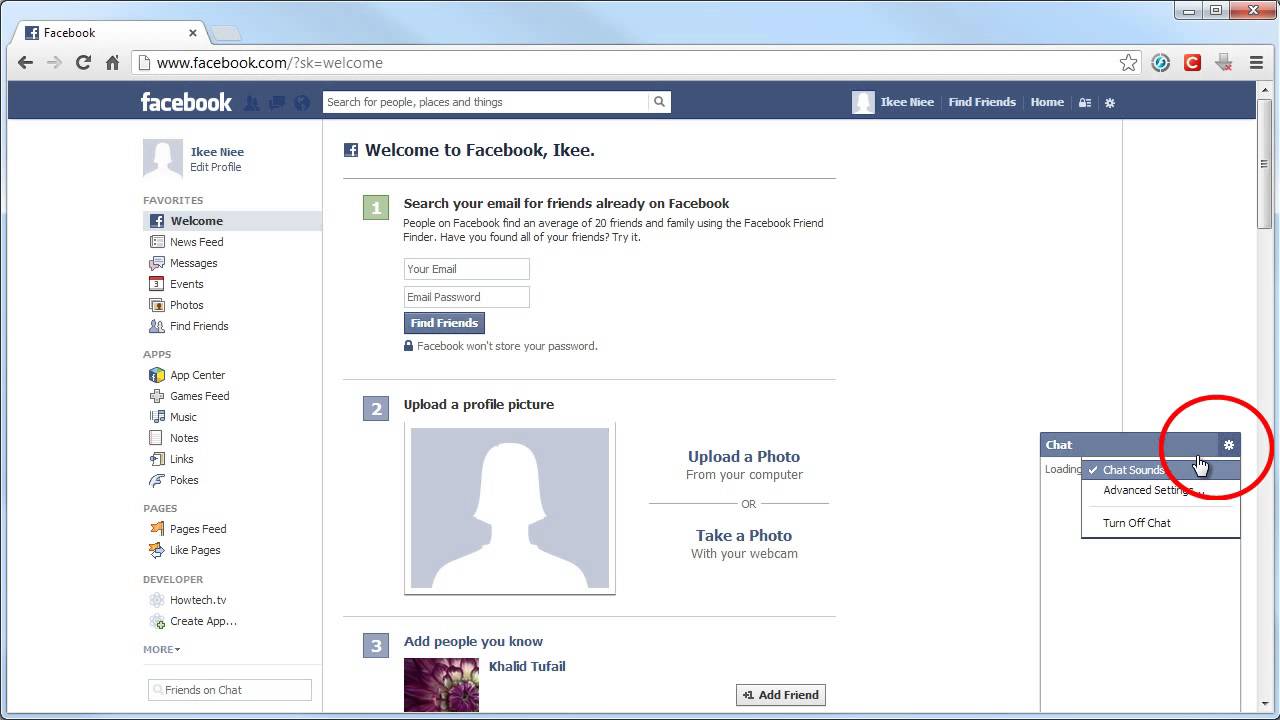The image size is (1280, 720).
Task: Open Photos in sidebar
Action: (186, 305)
